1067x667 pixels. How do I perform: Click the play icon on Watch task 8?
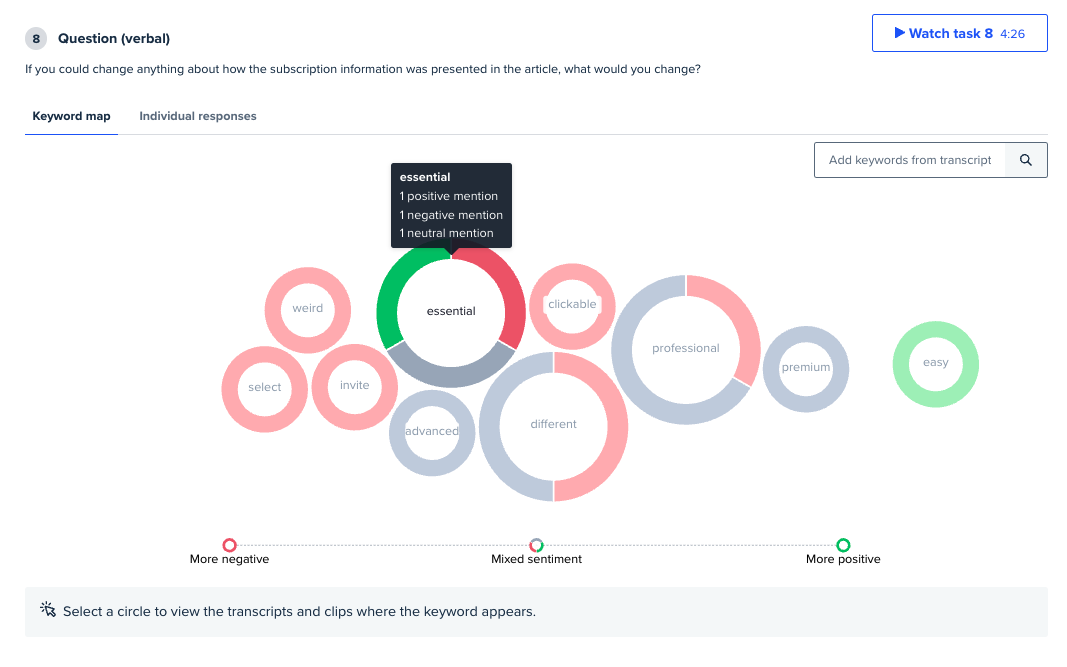[x=899, y=33]
